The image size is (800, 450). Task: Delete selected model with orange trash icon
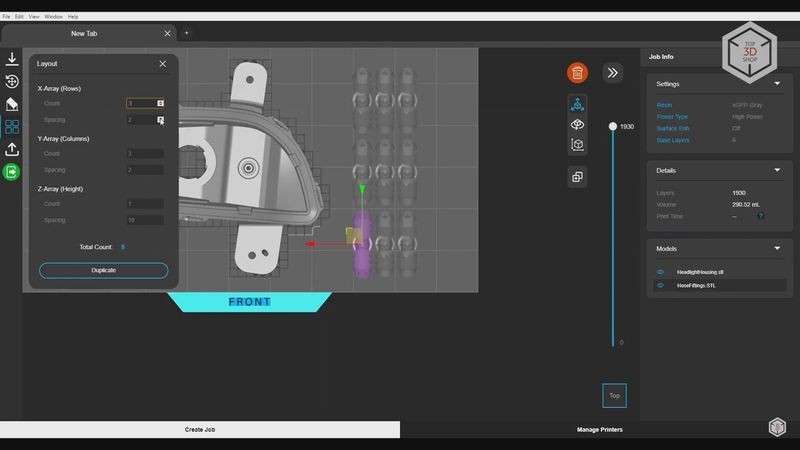click(x=577, y=72)
